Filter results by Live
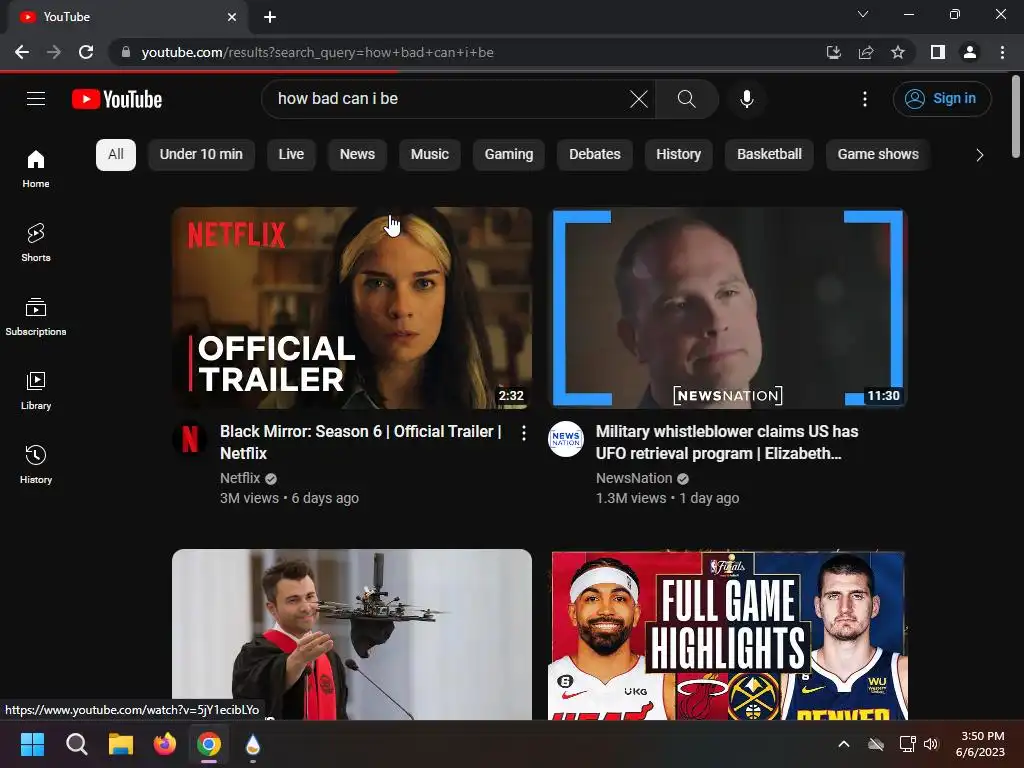 pyautogui.click(x=291, y=155)
